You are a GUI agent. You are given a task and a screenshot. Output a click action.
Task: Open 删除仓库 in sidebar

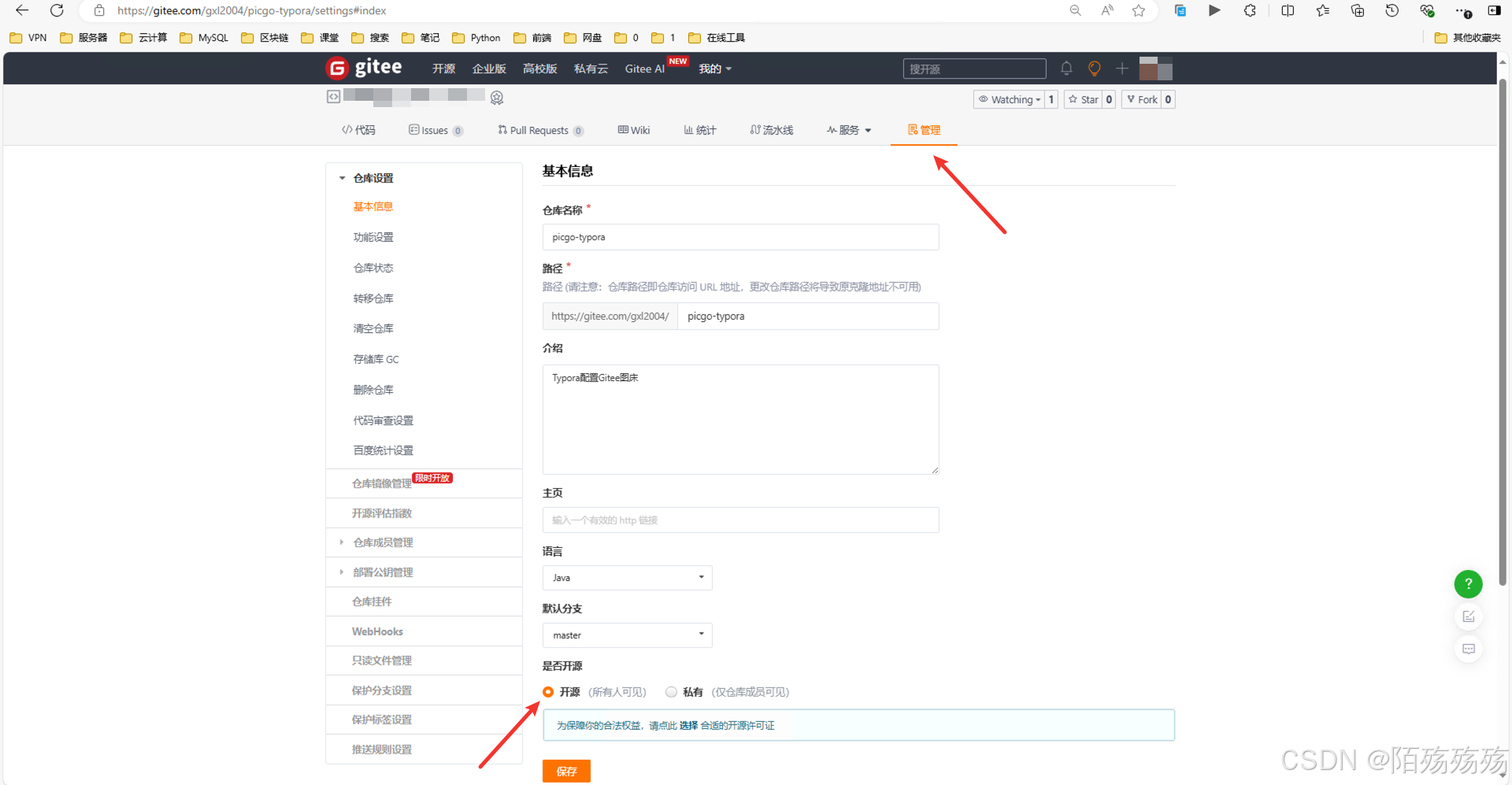[x=373, y=390]
